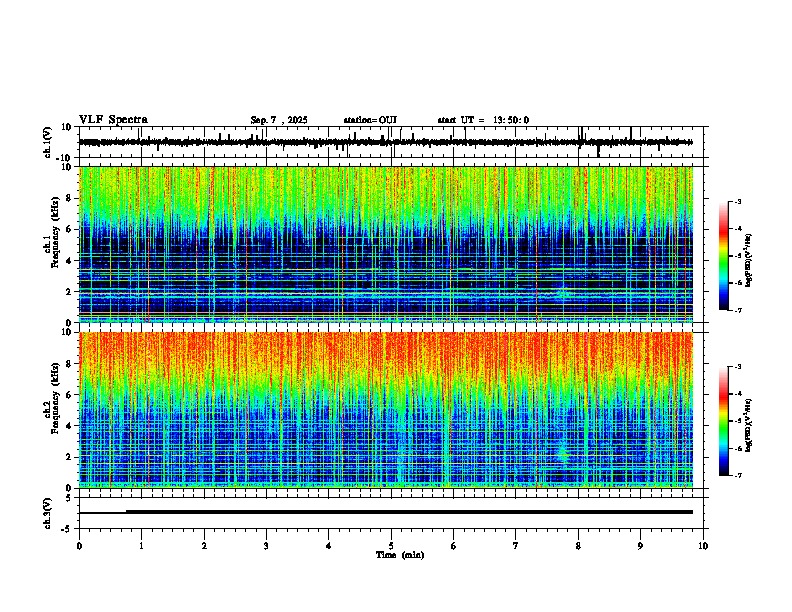Select the "ch.1 Frequency (kHz)" axis label
Viewport: 792px width, 612px height.
pyautogui.click(x=52, y=232)
